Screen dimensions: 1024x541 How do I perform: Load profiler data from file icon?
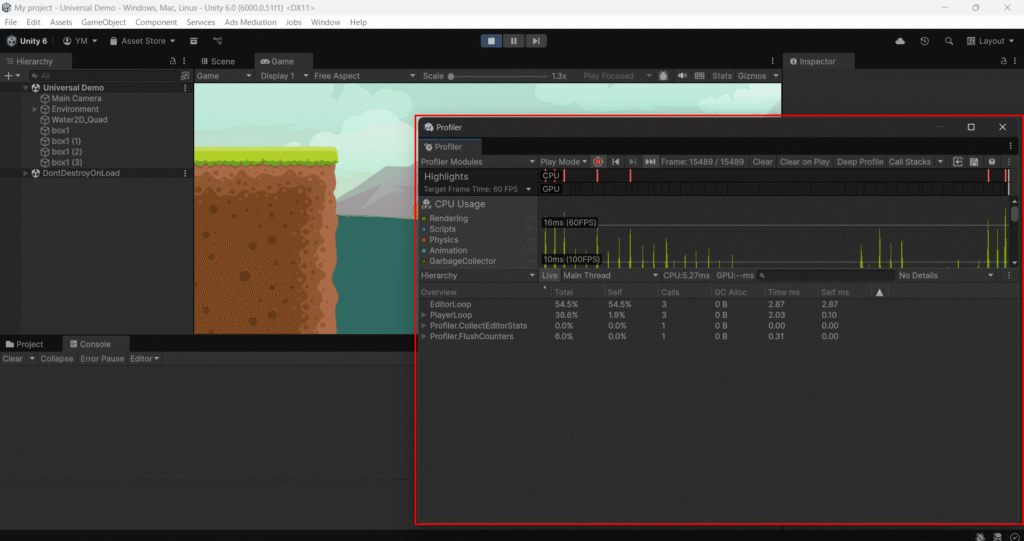957,162
